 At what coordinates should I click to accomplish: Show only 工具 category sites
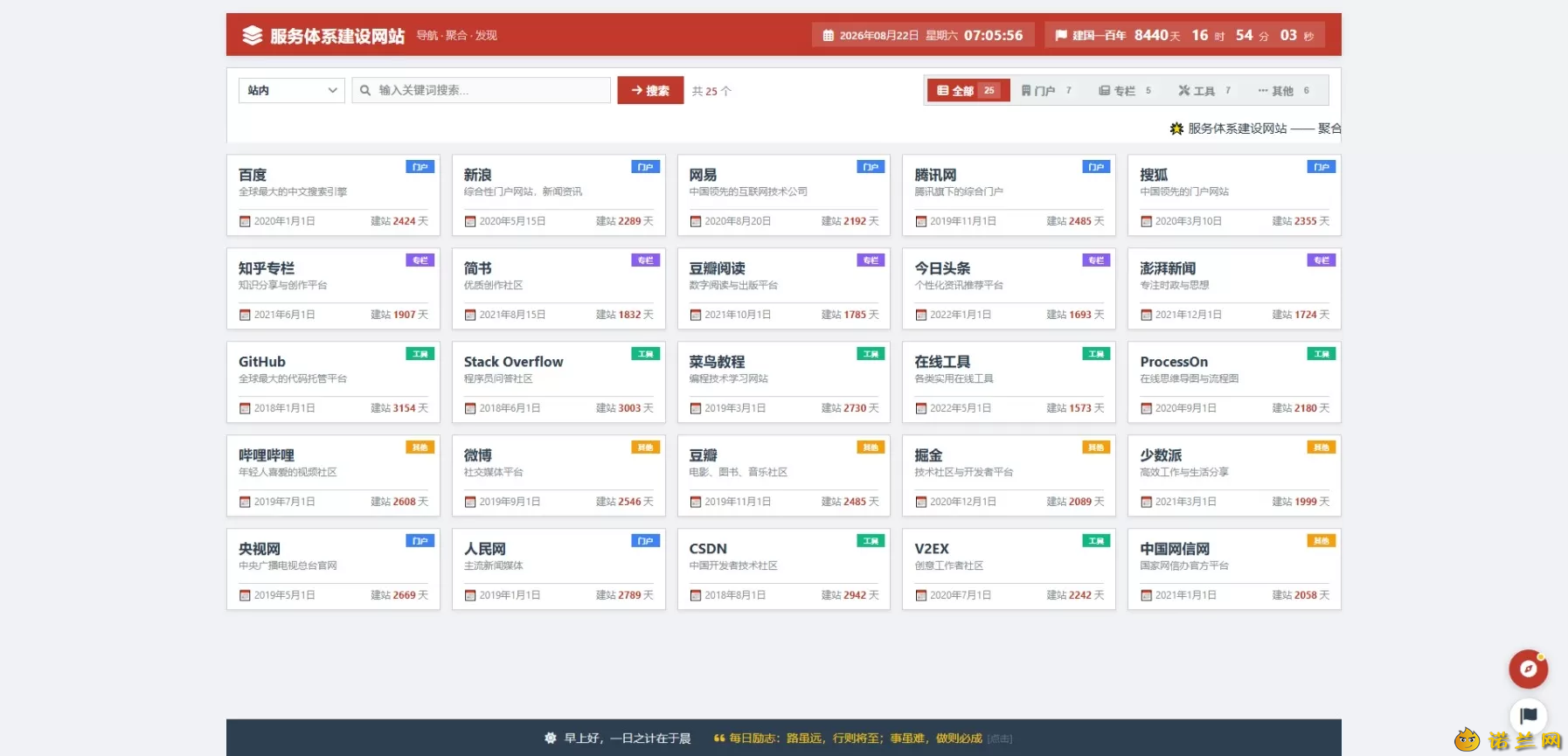coord(1204,90)
